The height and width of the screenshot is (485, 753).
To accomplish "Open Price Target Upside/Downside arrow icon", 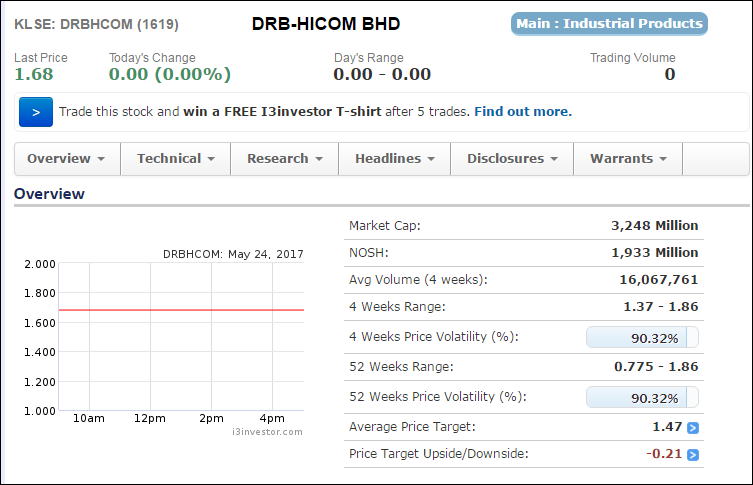I will (692, 454).
